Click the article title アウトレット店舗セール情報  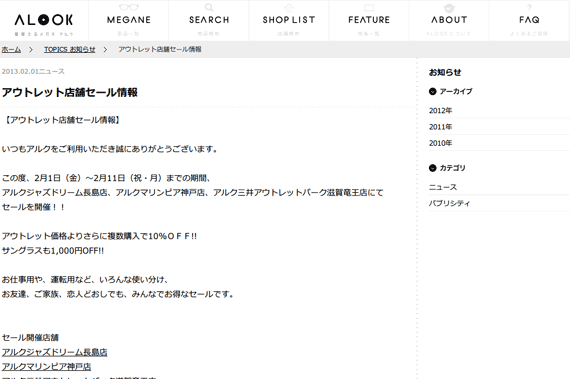[70, 92]
